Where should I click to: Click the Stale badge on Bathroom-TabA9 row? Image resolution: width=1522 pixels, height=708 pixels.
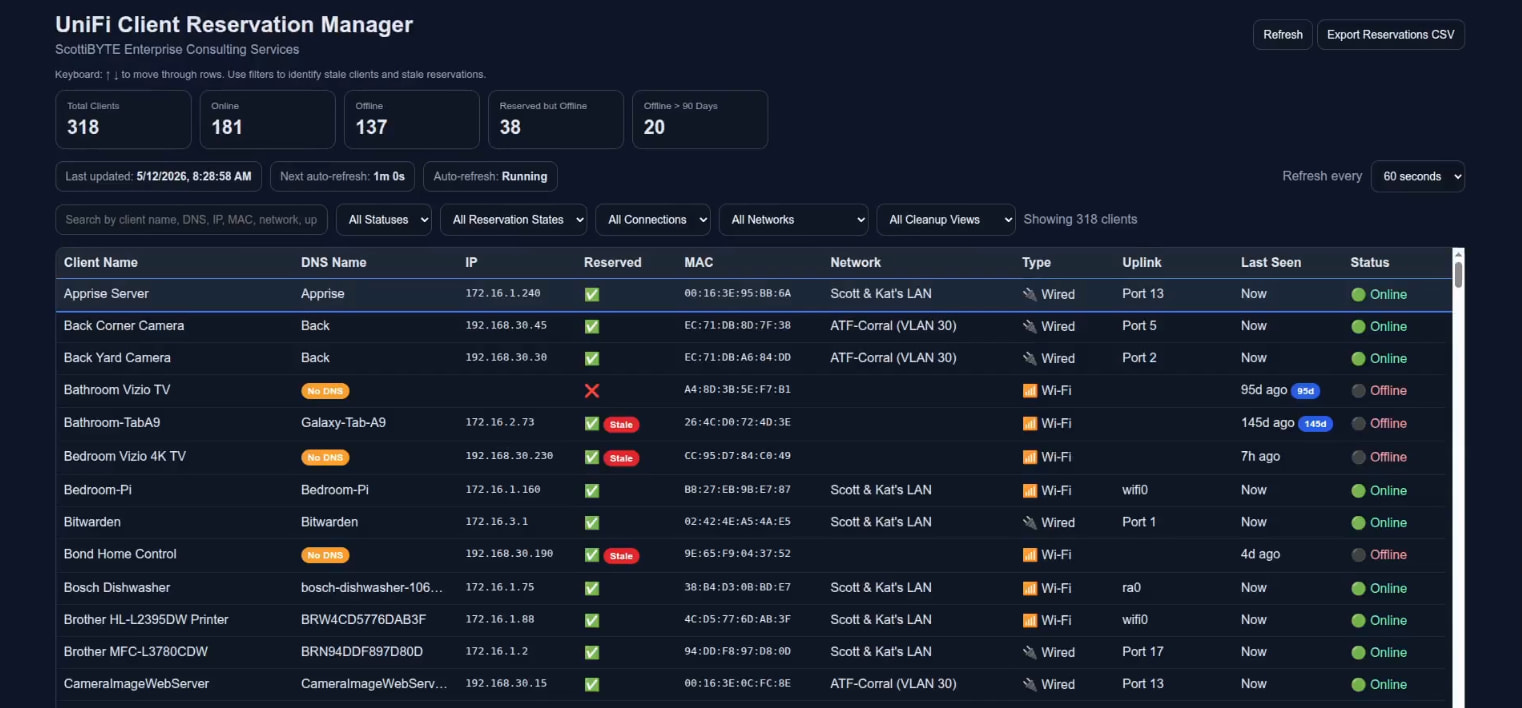pos(621,425)
